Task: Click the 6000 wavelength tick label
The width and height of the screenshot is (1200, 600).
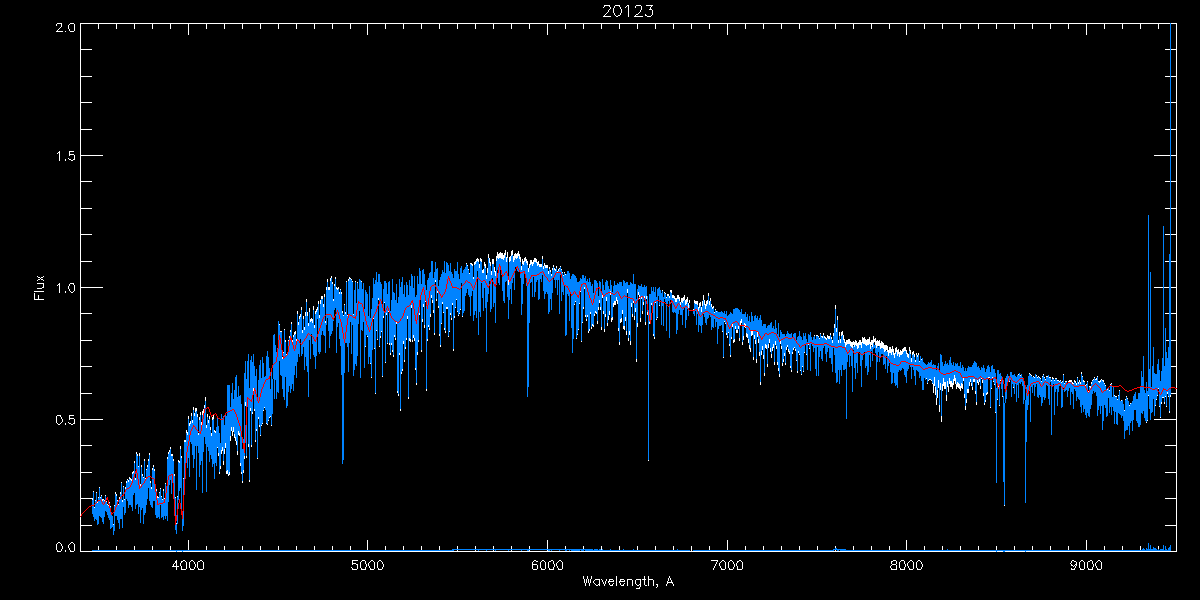Action: click(547, 565)
